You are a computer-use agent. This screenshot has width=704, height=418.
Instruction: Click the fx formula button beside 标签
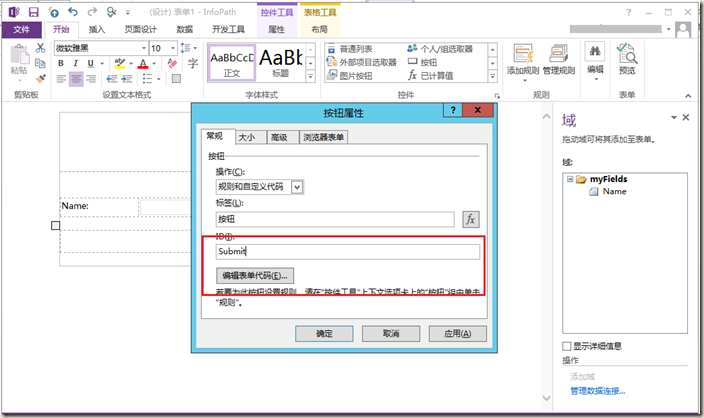pyautogui.click(x=471, y=219)
